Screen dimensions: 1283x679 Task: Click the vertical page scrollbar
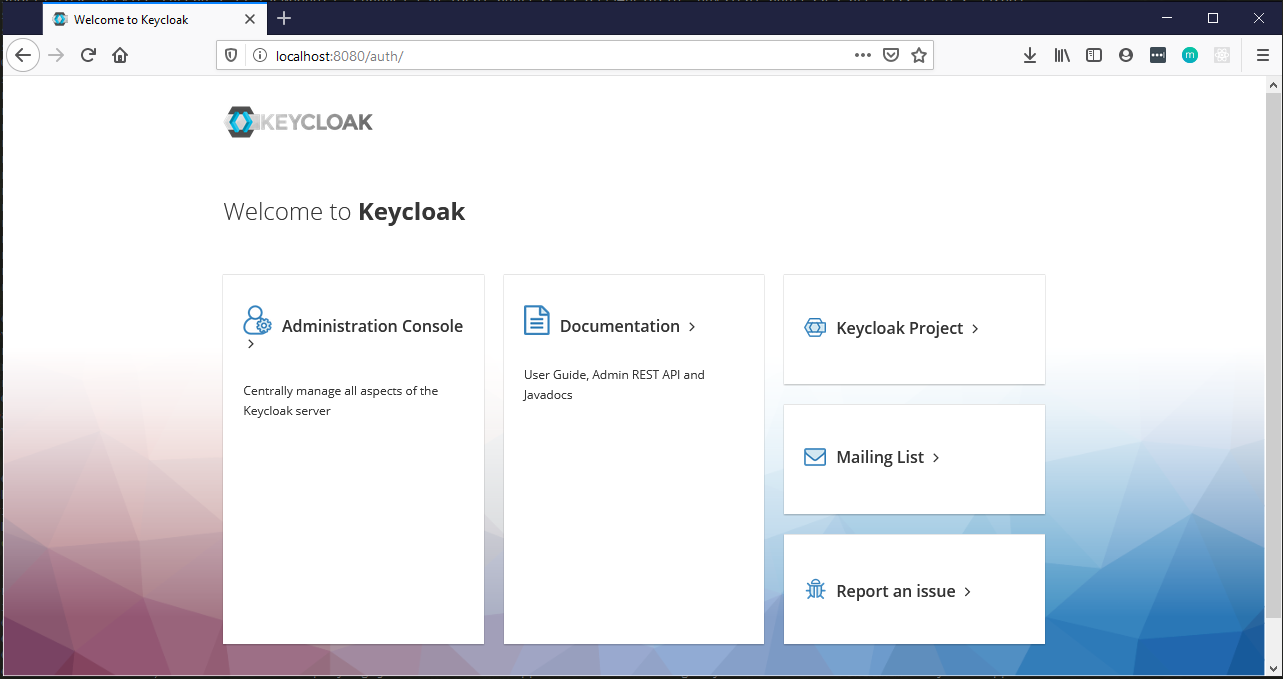click(x=1273, y=350)
